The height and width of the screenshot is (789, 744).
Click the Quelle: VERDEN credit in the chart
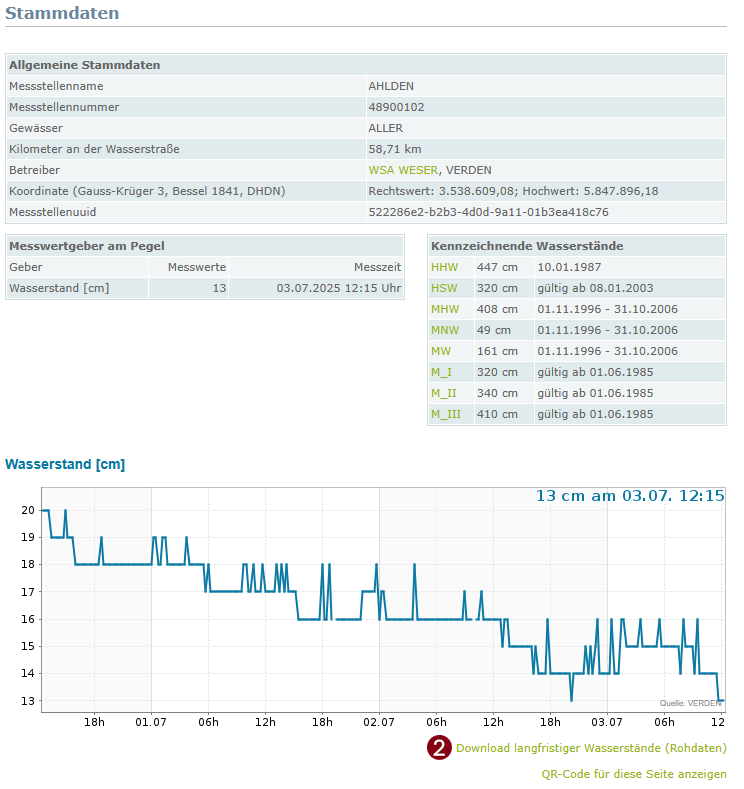coord(690,703)
